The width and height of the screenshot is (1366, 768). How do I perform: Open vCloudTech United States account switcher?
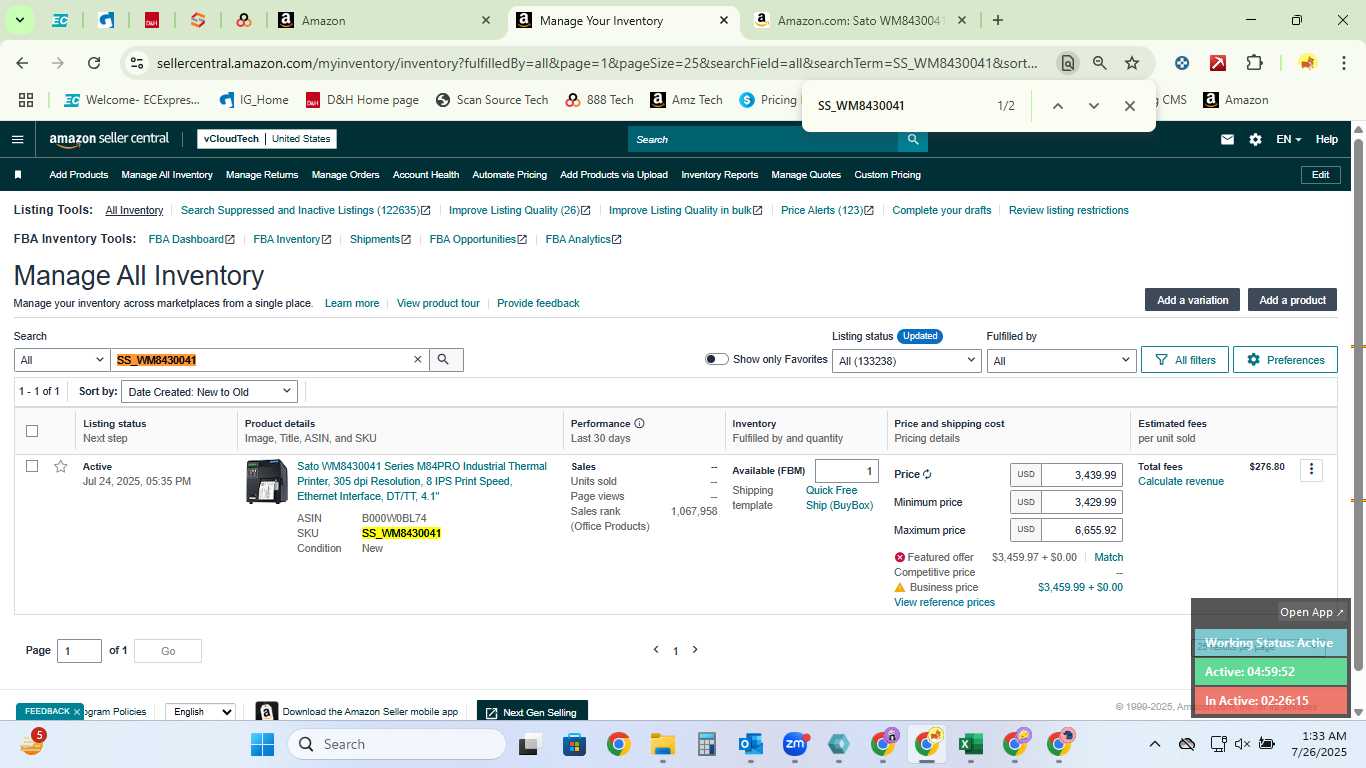(267, 139)
